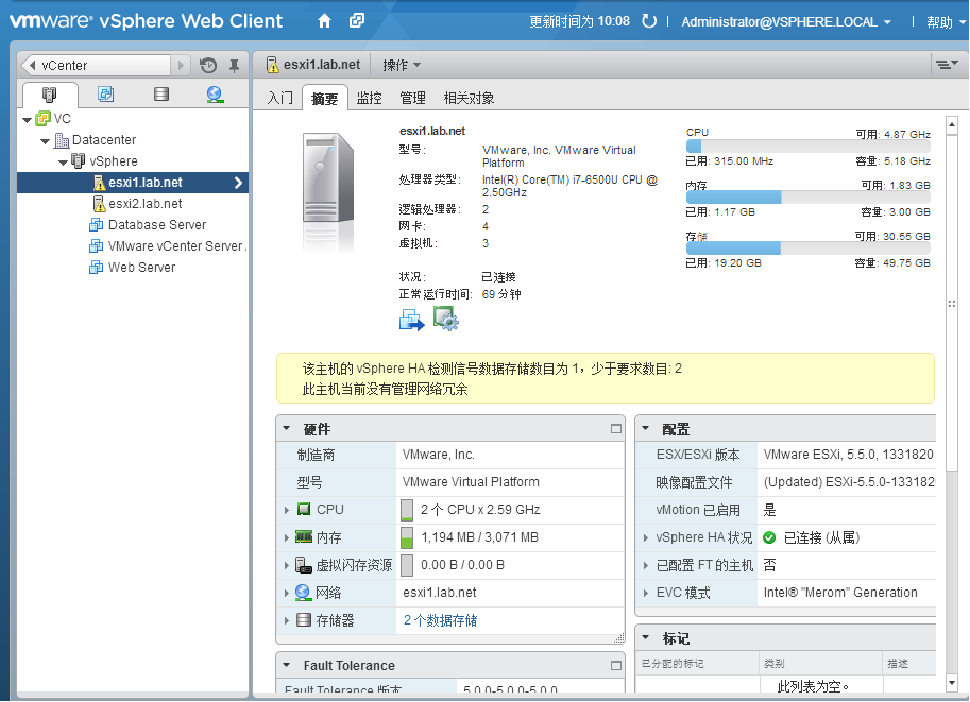Collapse the Fault Tolerance panel arrow
Viewport: 970px width, 702px height.
pos(286,666)
